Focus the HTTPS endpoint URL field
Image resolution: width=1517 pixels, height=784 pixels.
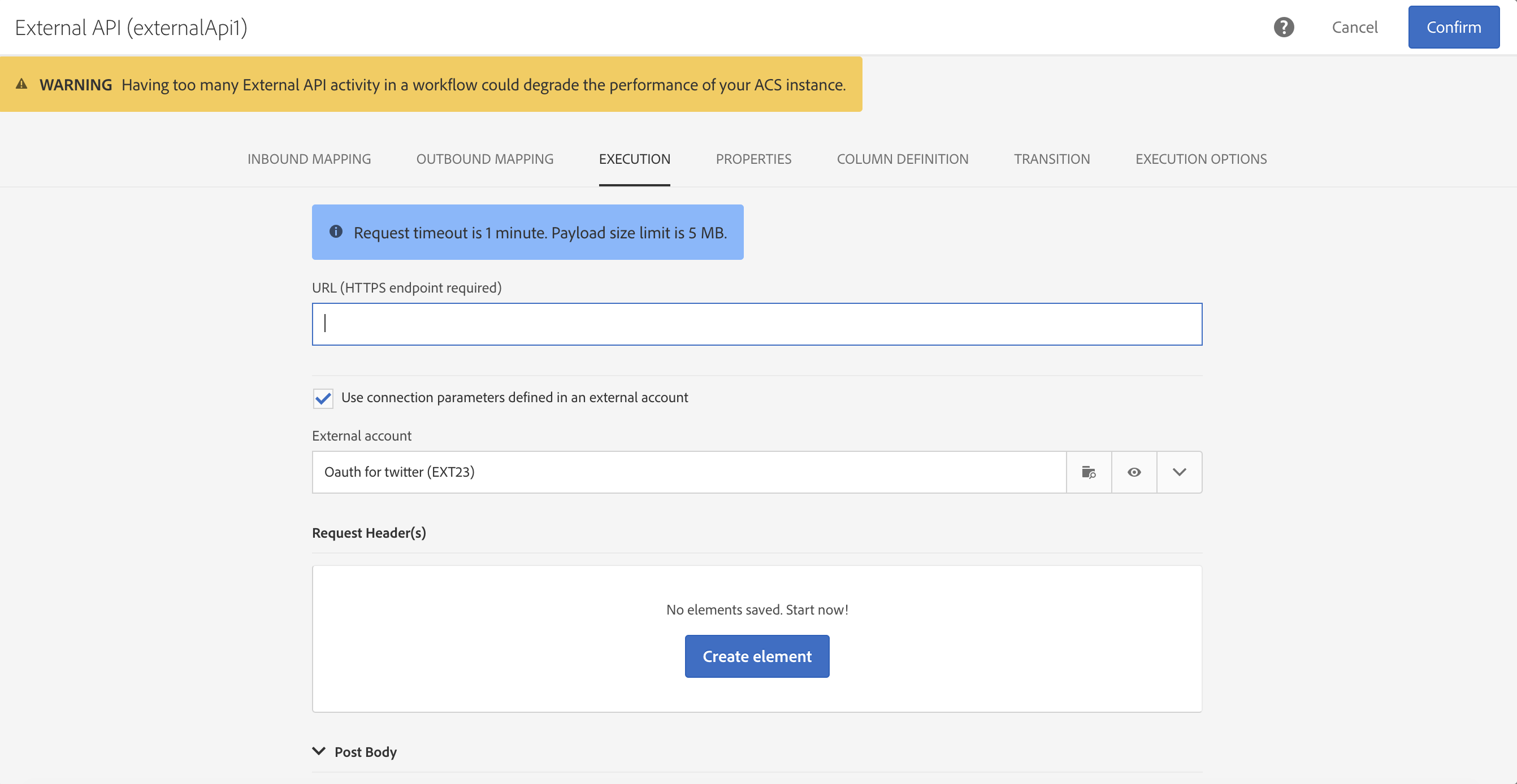(757, 324)
